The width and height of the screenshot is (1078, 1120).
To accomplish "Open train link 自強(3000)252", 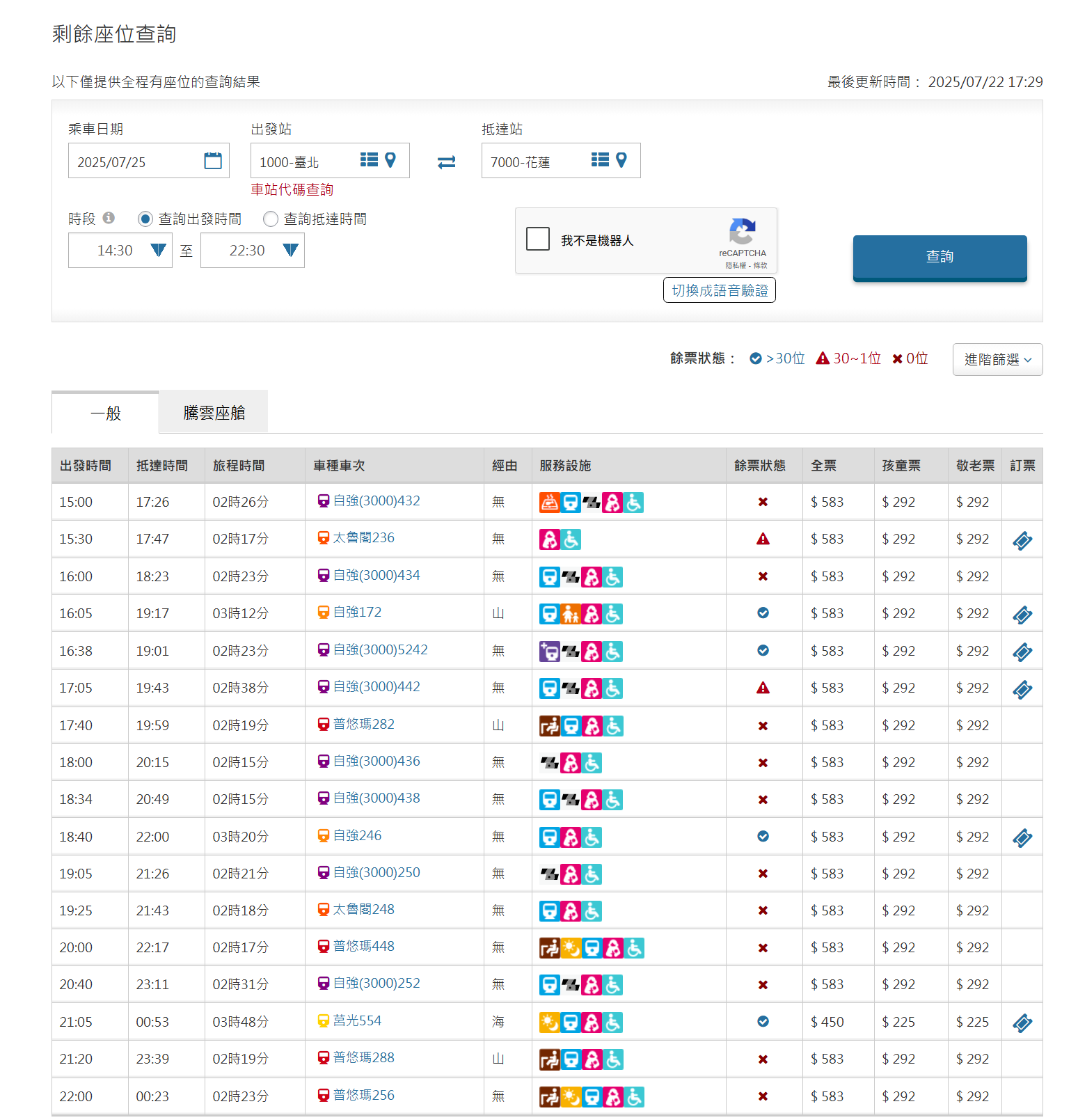I will 376,983.
